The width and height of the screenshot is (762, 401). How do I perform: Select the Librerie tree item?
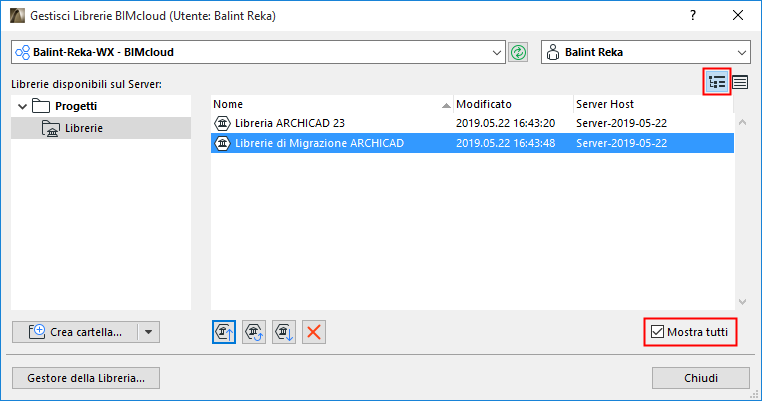pyautogui.click(x=101, y=128)
